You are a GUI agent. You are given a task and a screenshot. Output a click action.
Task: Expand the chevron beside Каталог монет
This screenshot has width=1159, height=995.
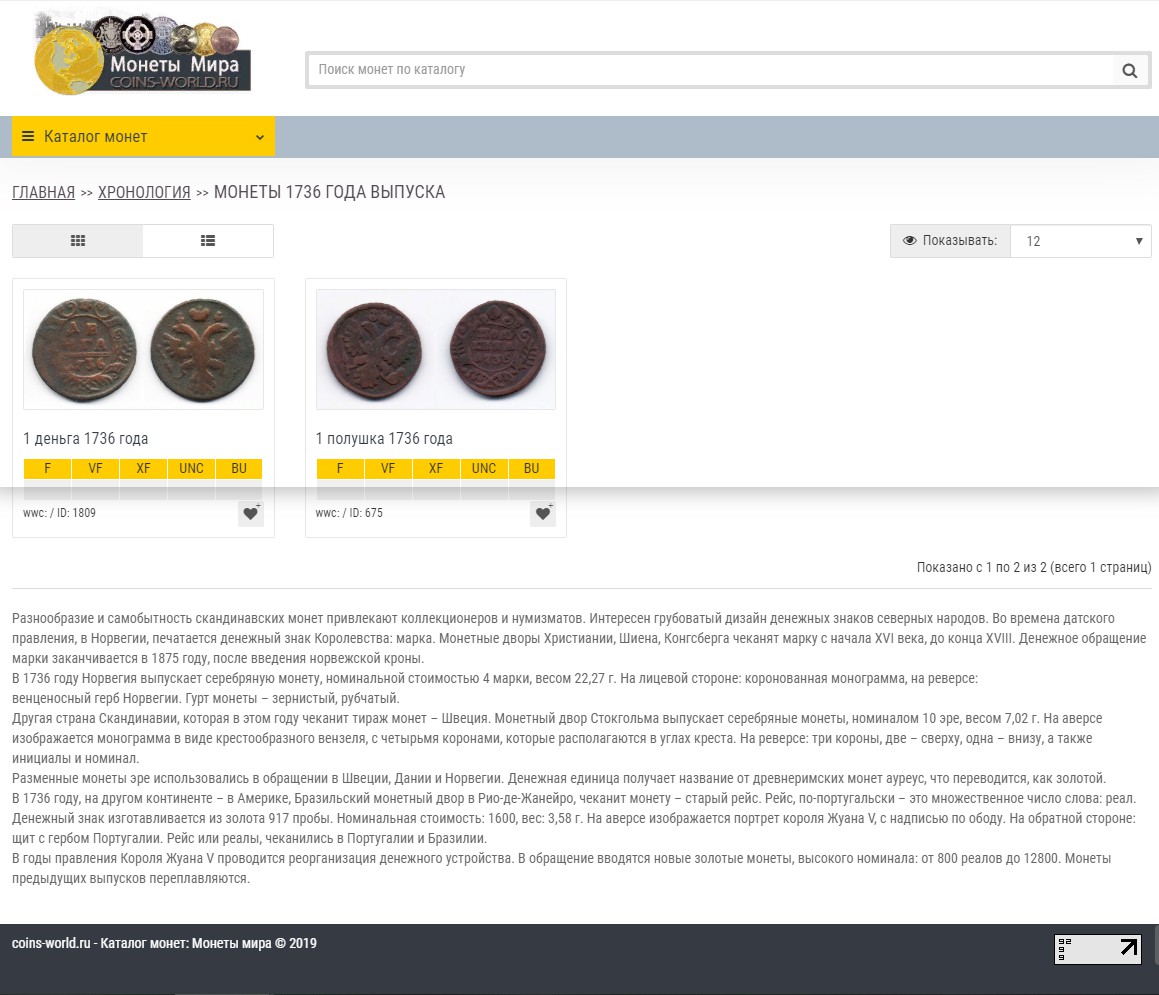click(x=259, y=137)
